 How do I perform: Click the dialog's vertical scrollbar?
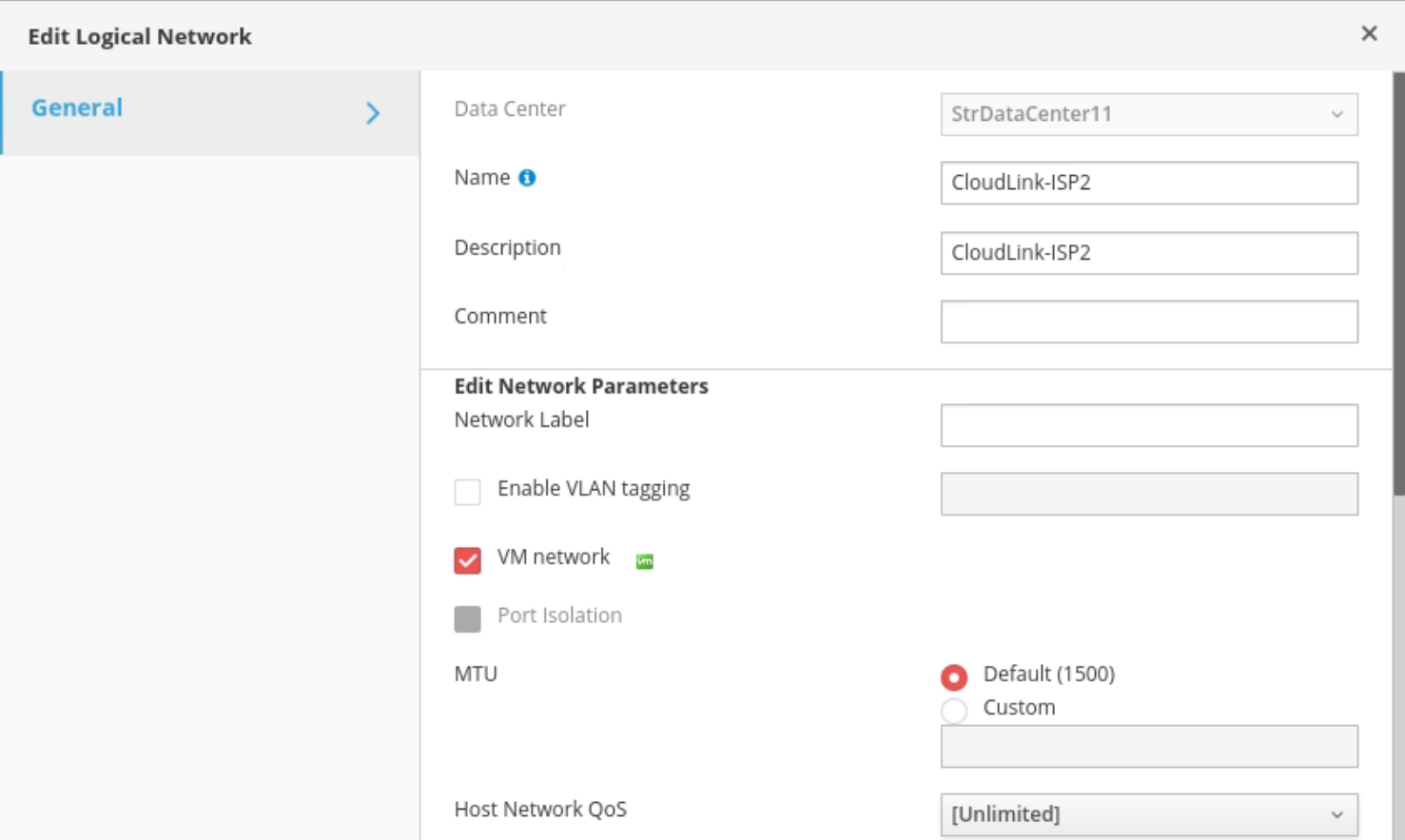pos(1397,285)
